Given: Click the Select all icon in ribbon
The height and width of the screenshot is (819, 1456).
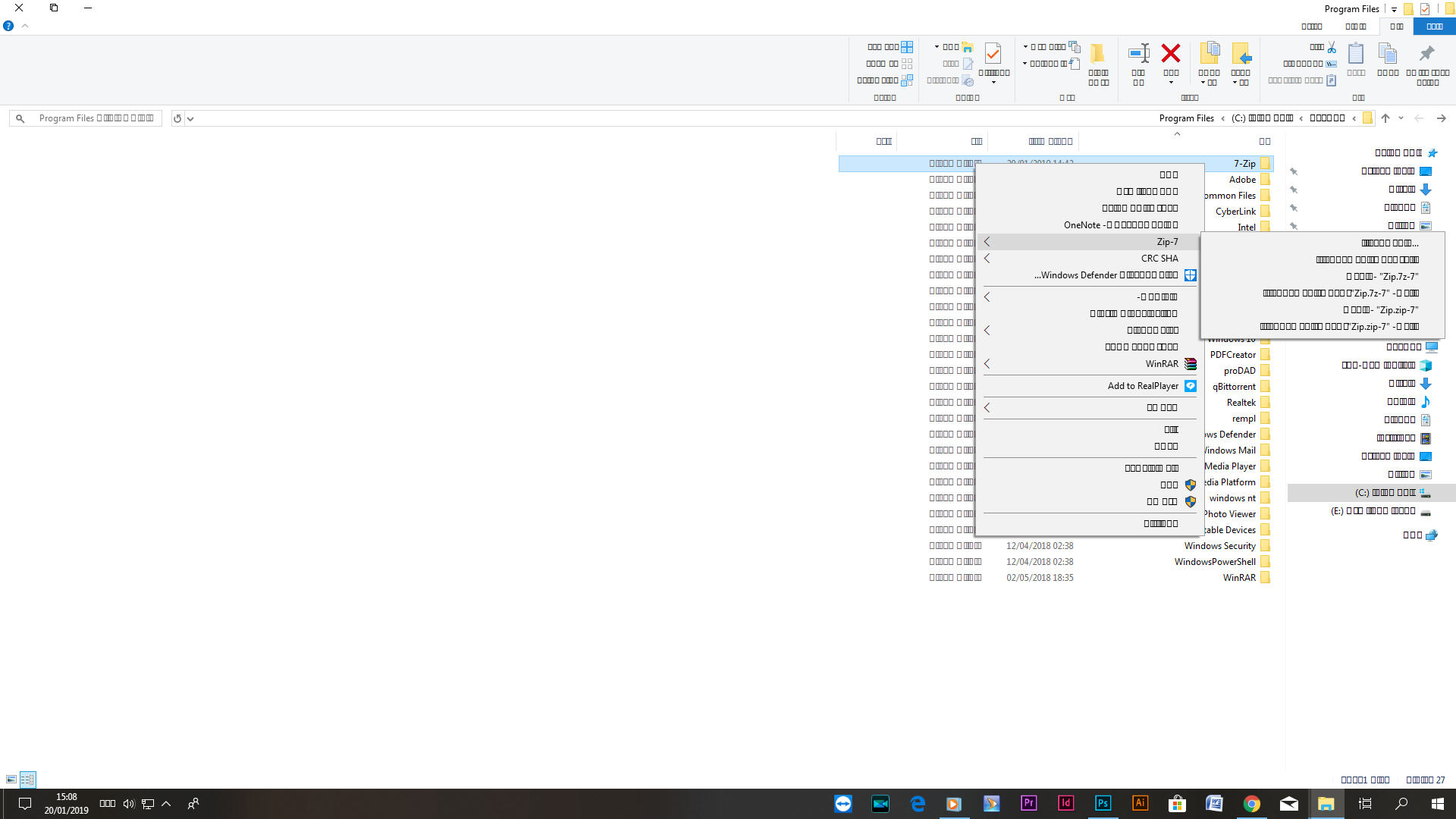Looking at the screenshot, I should point(907,47).
